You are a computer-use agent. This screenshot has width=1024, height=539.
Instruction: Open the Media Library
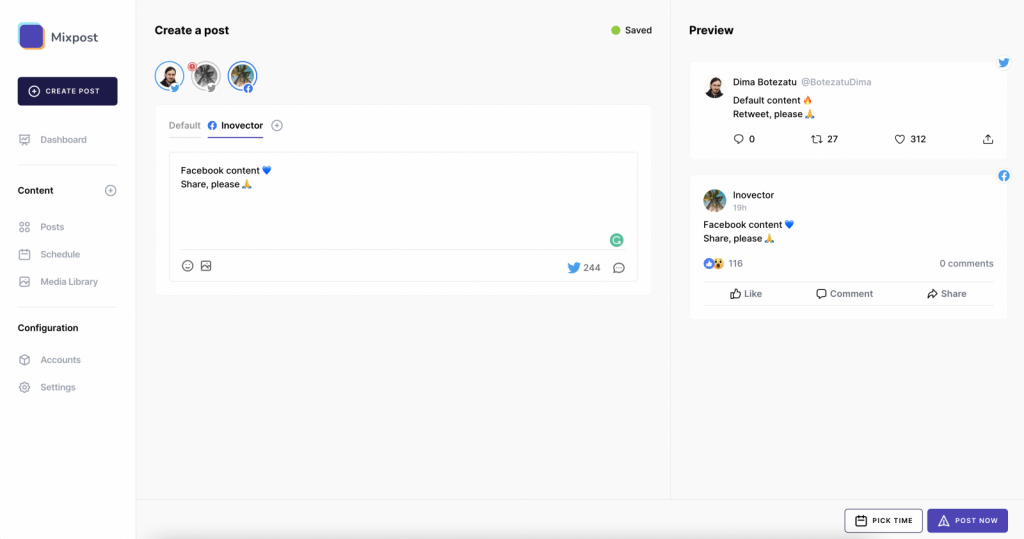(69, 282)
